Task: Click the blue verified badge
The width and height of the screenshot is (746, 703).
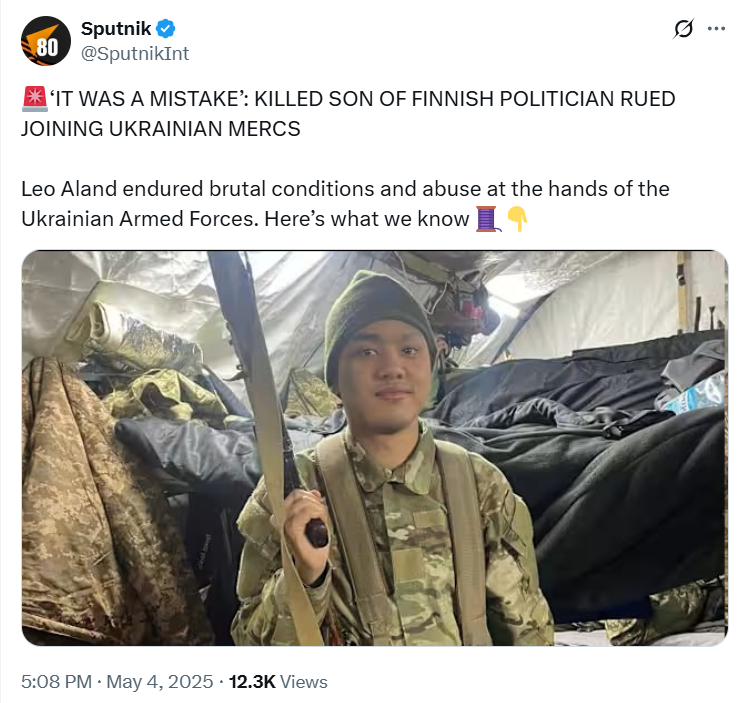Action: click(166, 29)
